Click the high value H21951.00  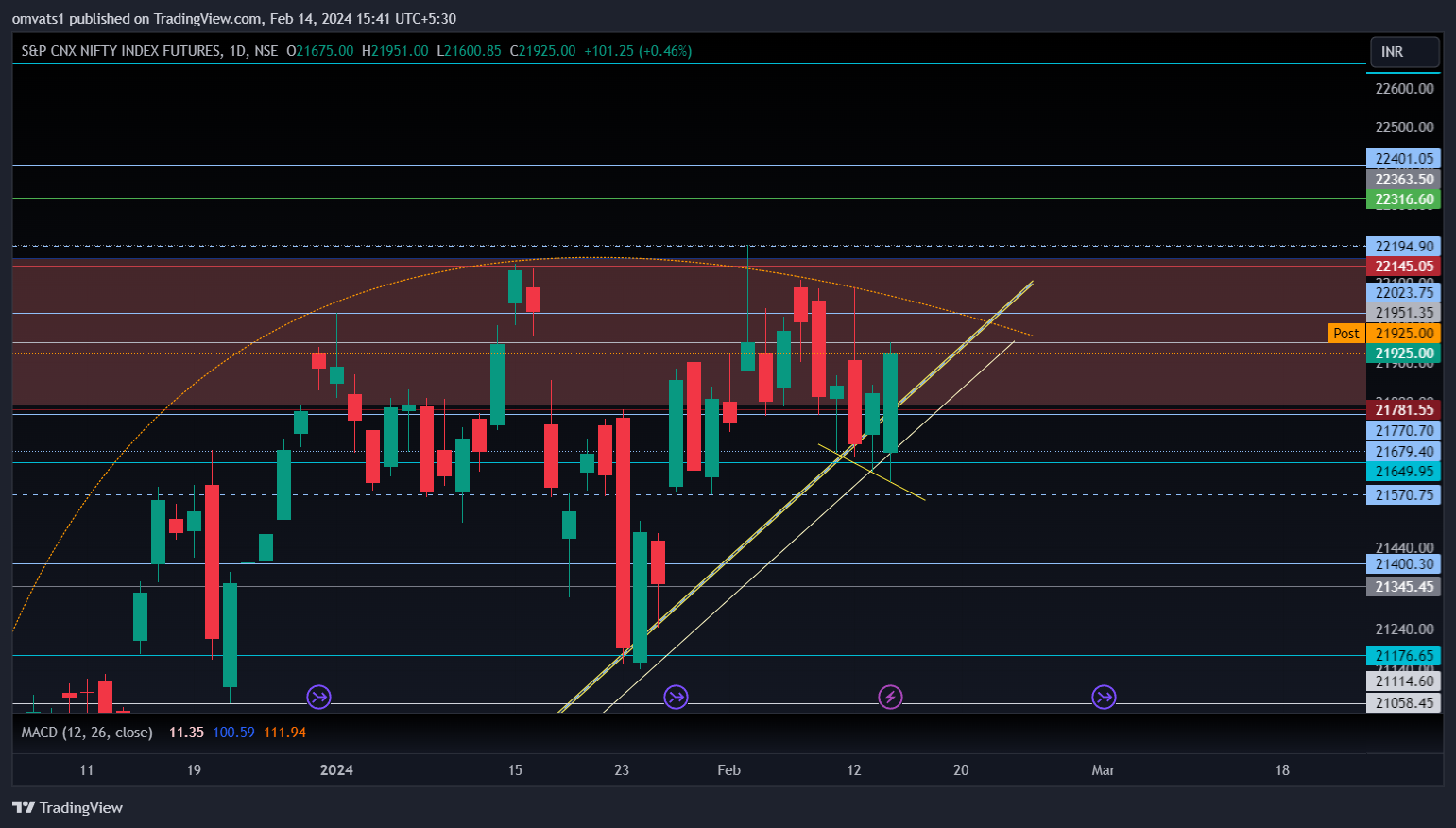395,51
